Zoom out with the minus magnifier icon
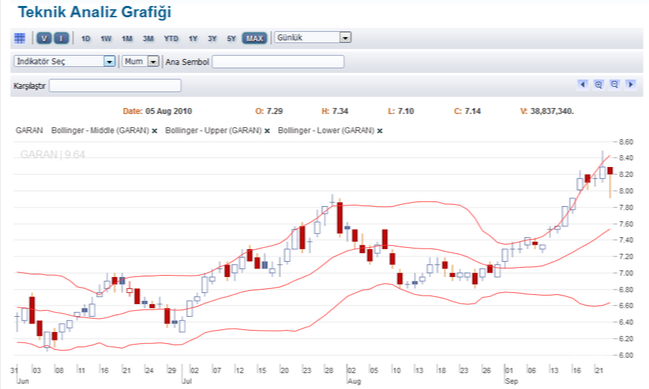 [x=614, y=84]
